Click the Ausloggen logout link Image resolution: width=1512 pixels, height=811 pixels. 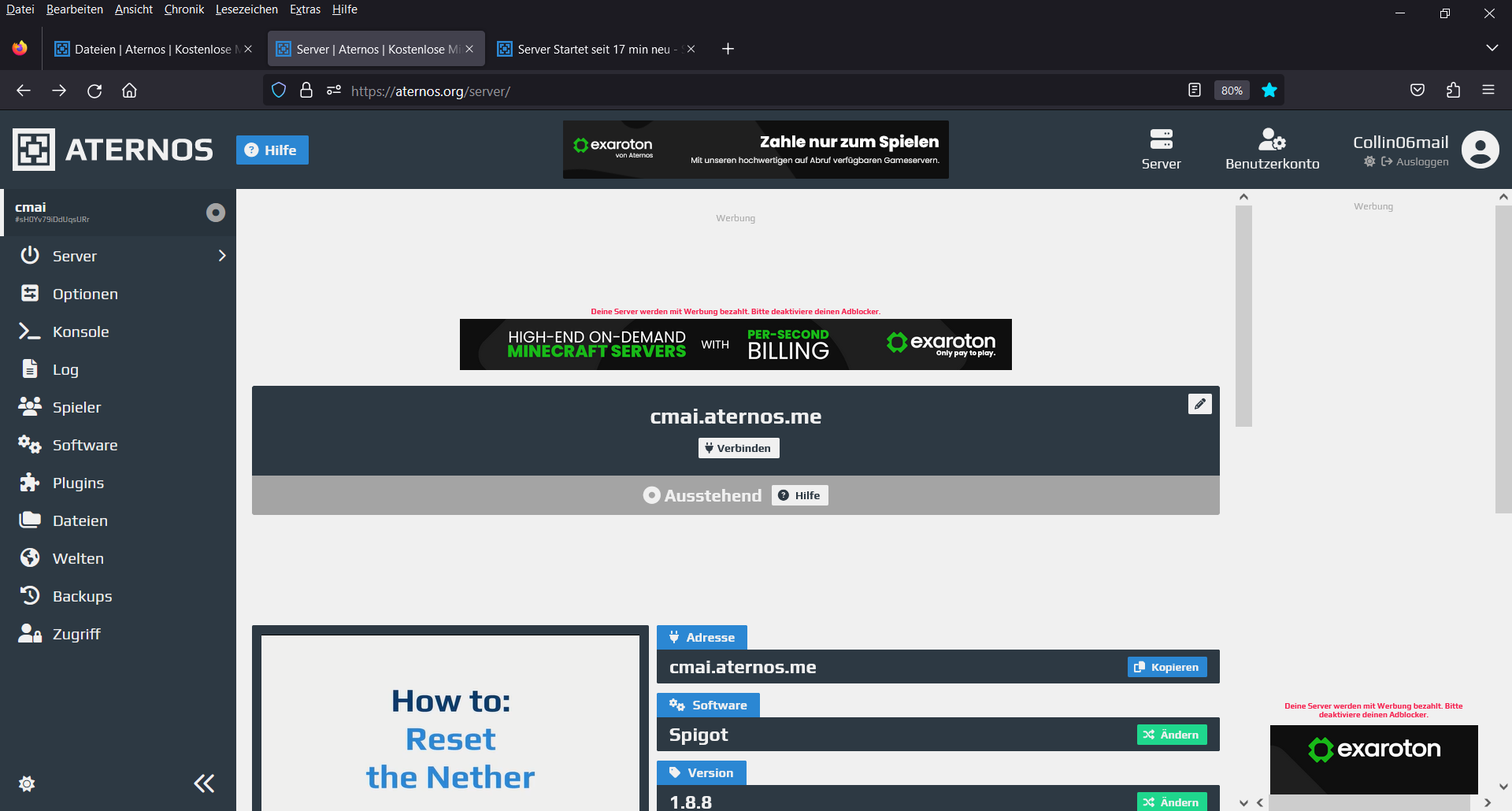tap(1415, 161)
